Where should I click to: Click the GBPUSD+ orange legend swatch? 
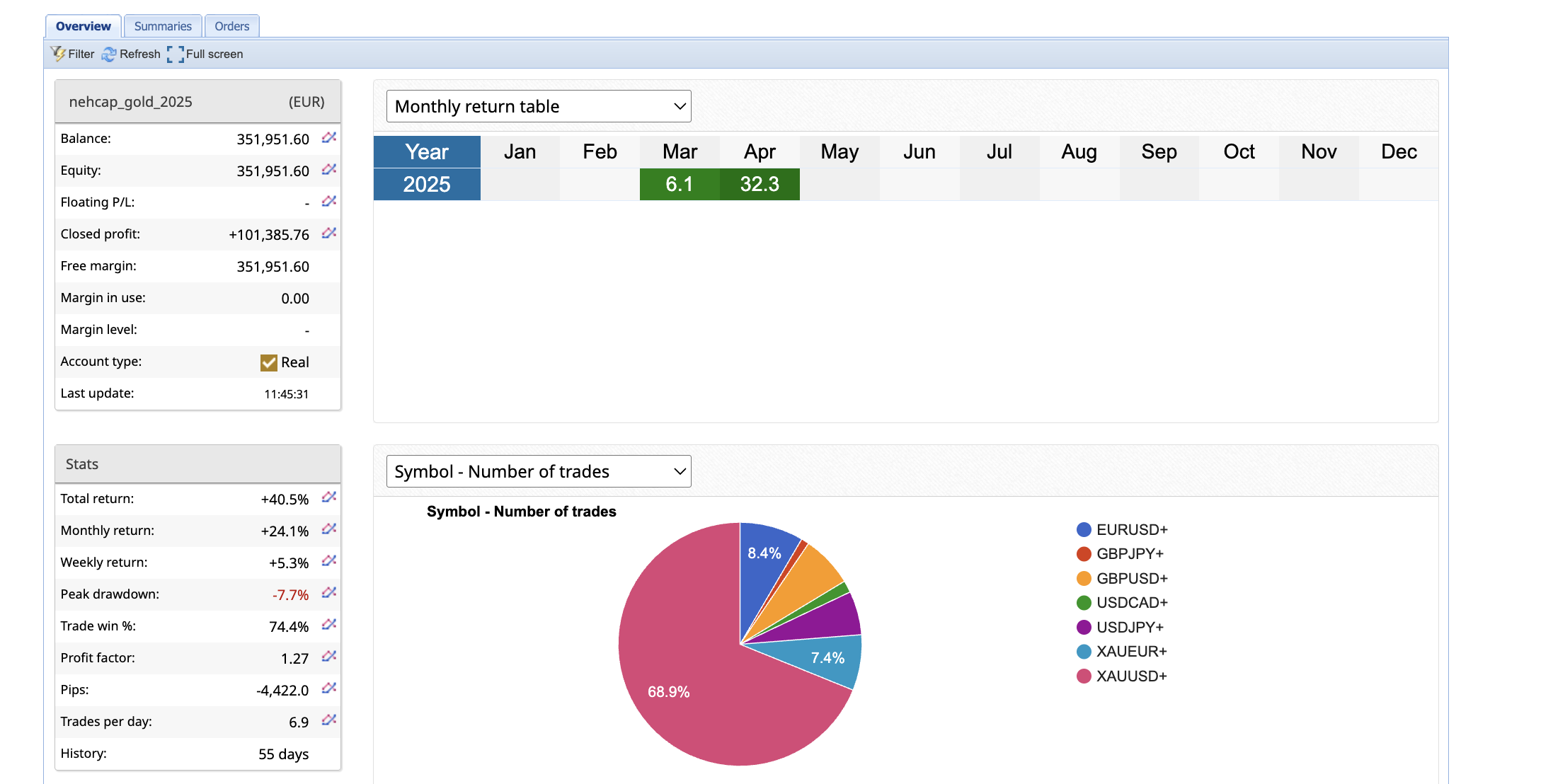(1083, 578)
